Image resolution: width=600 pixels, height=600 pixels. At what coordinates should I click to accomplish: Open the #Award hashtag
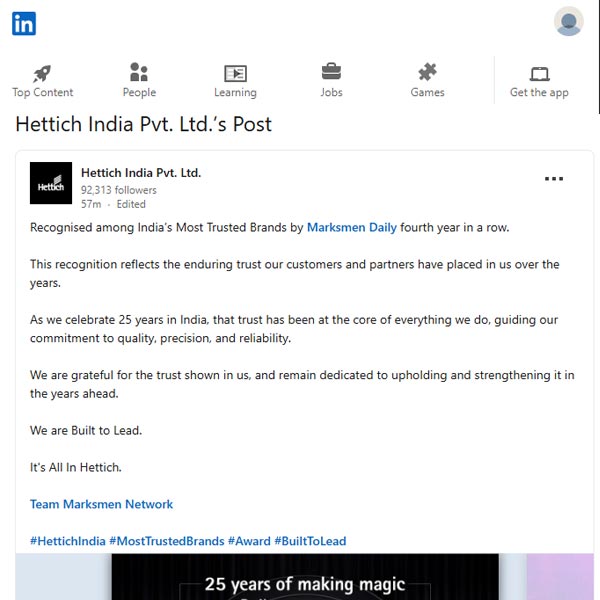[x=249, y=541]
